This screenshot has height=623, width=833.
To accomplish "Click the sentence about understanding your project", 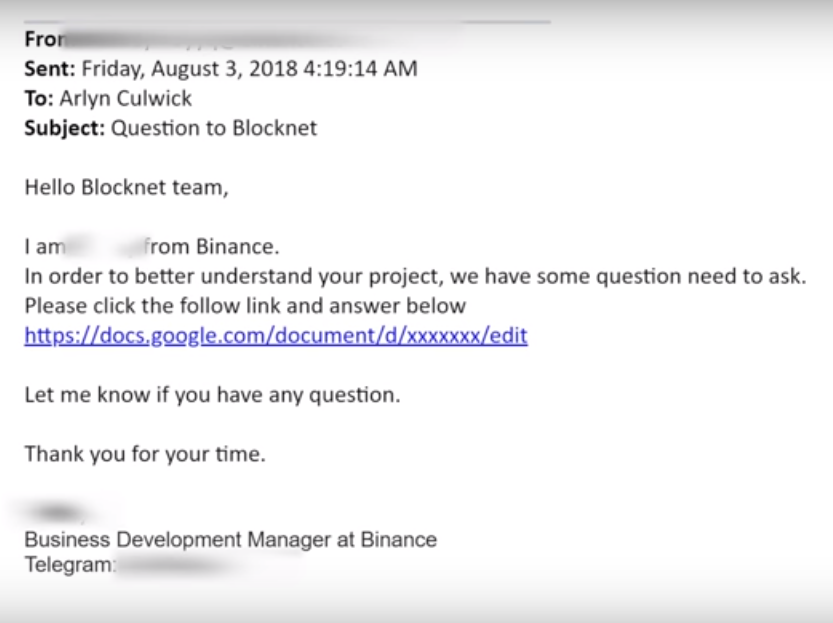I will (x=415, y=276).
